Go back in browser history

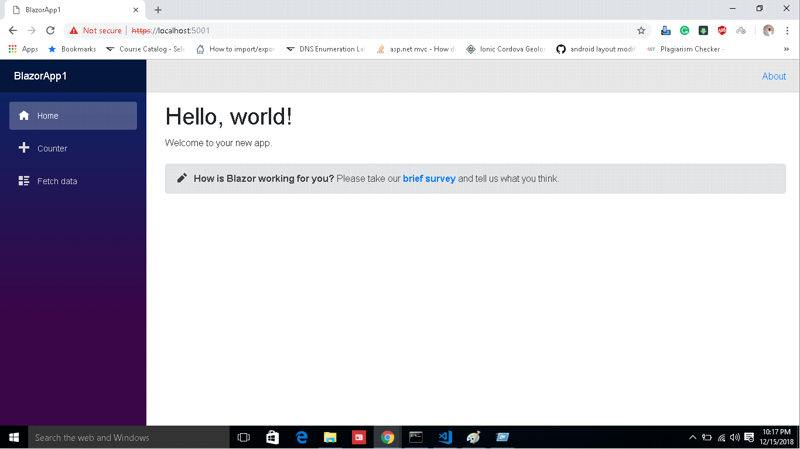tap(13, 31)
